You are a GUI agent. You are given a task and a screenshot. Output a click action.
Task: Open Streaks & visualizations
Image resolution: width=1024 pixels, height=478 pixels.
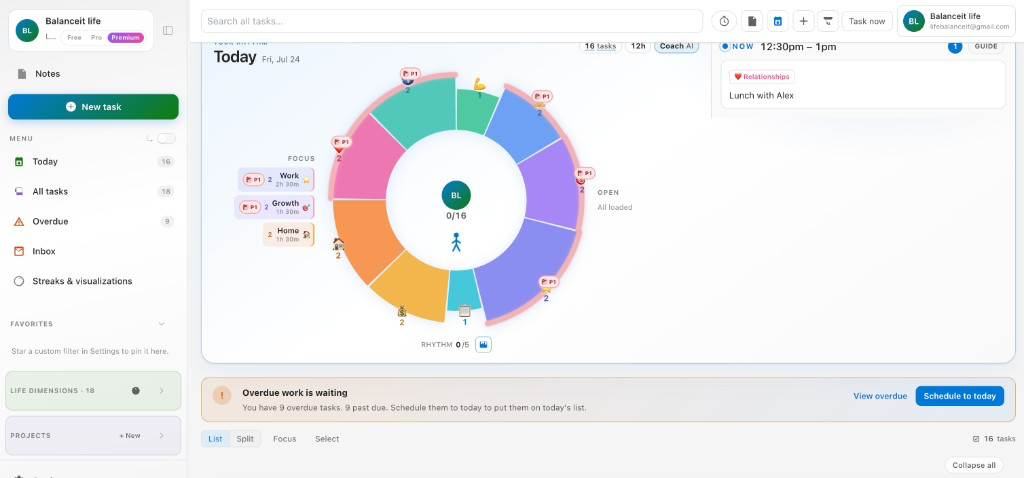[93, 281]
